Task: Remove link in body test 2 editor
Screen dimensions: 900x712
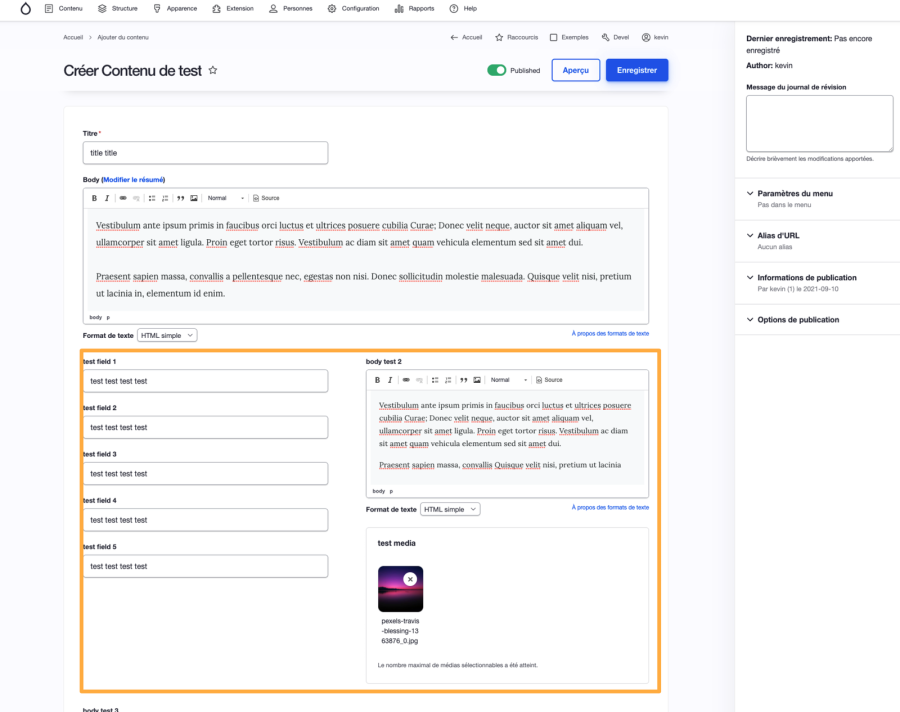Action: pyautogui.click(x=419, y=380)
